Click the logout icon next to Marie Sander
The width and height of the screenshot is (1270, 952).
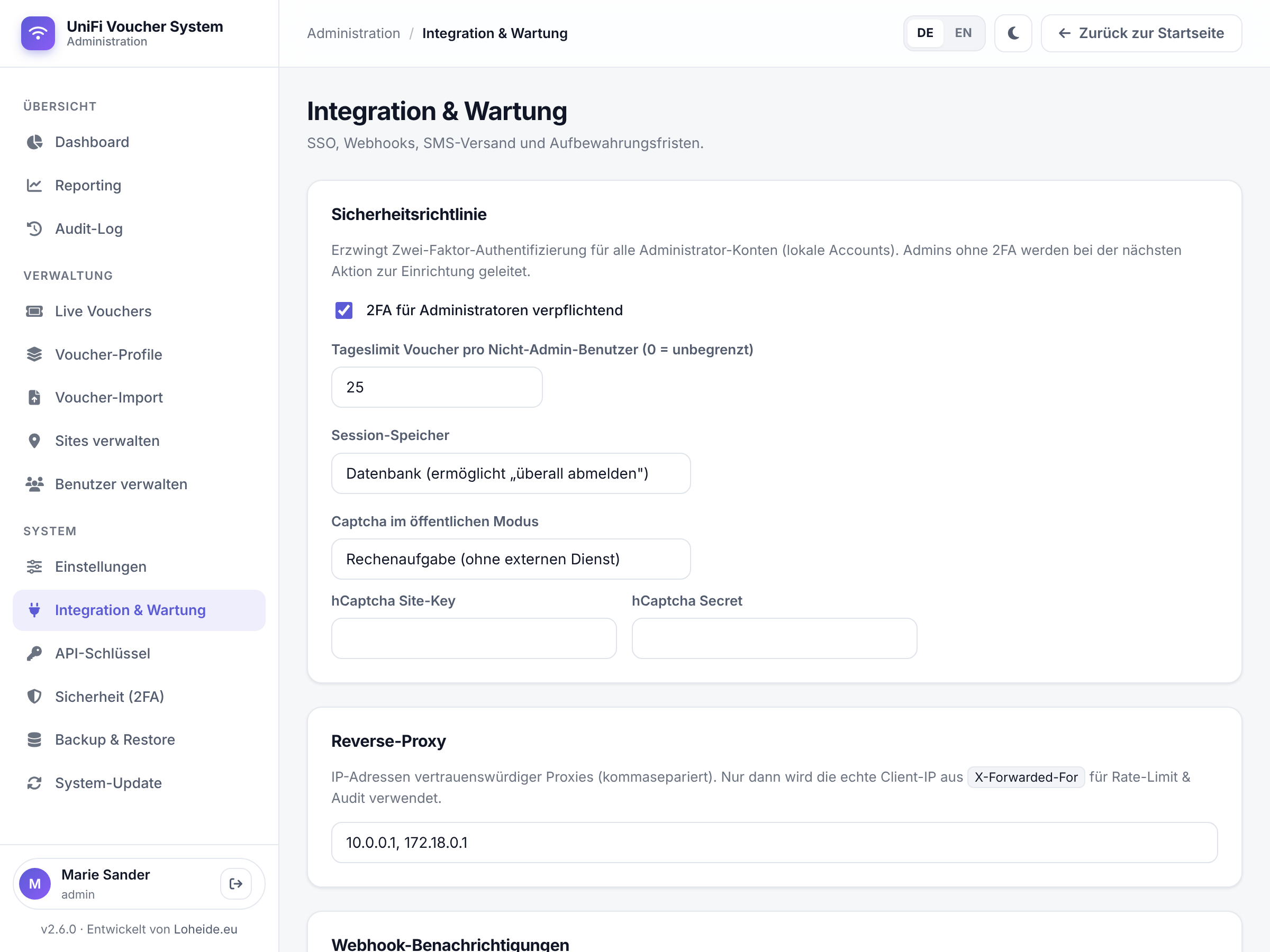coord(236,884)
